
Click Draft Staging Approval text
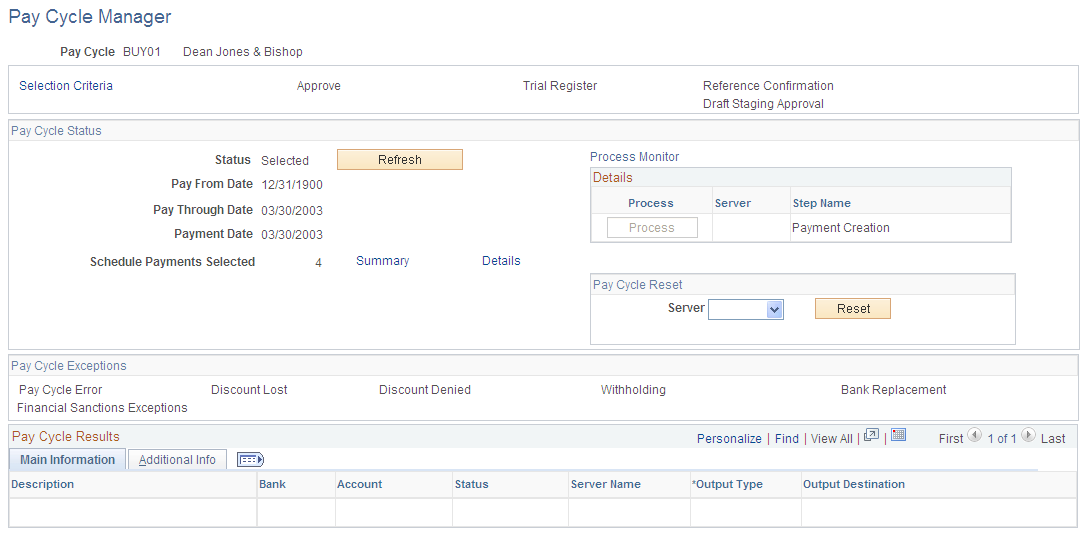(x=763, y=104)
